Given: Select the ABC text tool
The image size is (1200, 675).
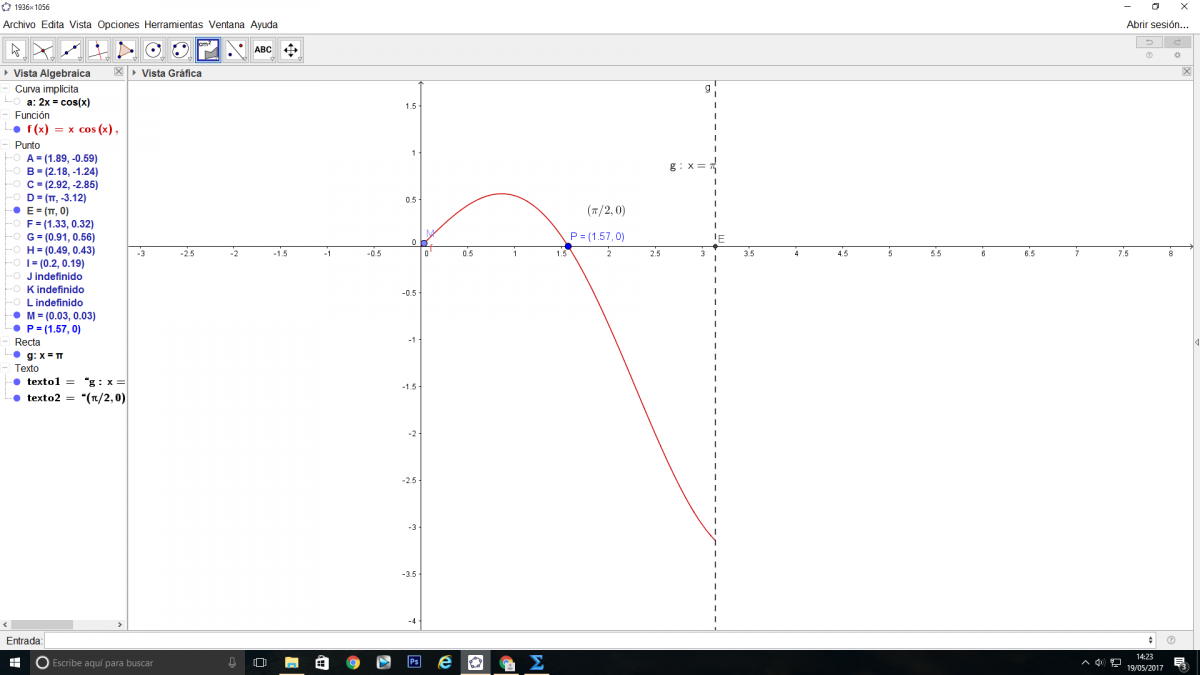Looking at the screenshot, I should click(263, 49).
